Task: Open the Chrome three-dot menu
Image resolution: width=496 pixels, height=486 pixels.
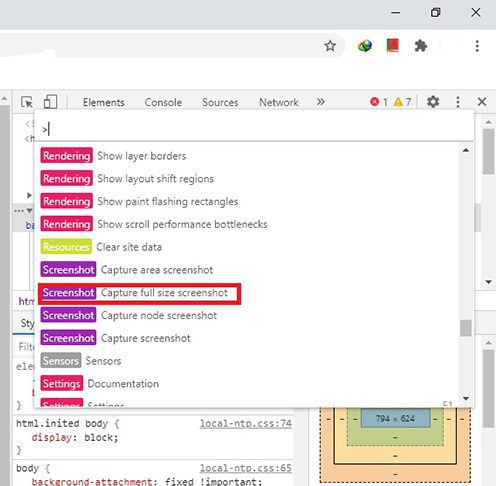Action: coord(477,46)
